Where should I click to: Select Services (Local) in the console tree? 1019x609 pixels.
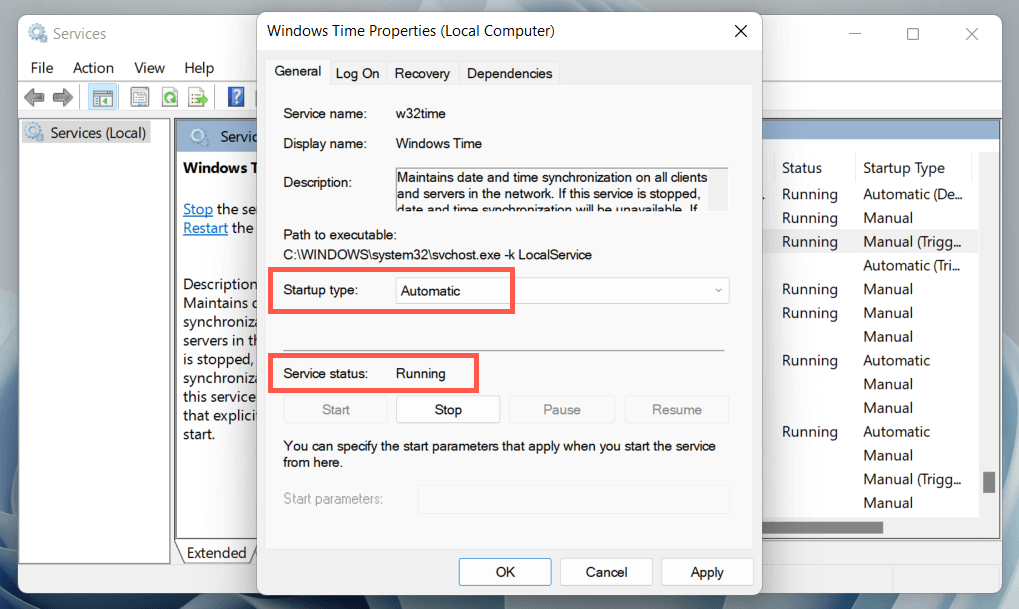86,133
